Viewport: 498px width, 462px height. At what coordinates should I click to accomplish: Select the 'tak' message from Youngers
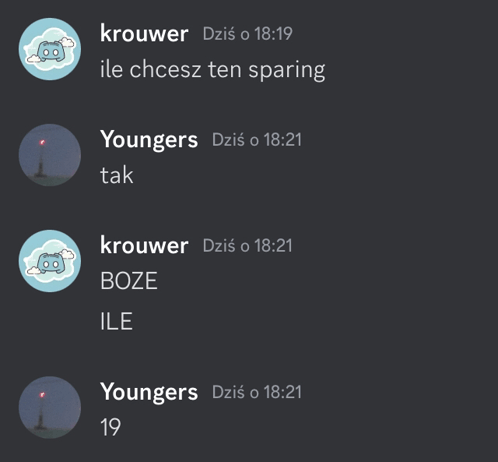117,175
